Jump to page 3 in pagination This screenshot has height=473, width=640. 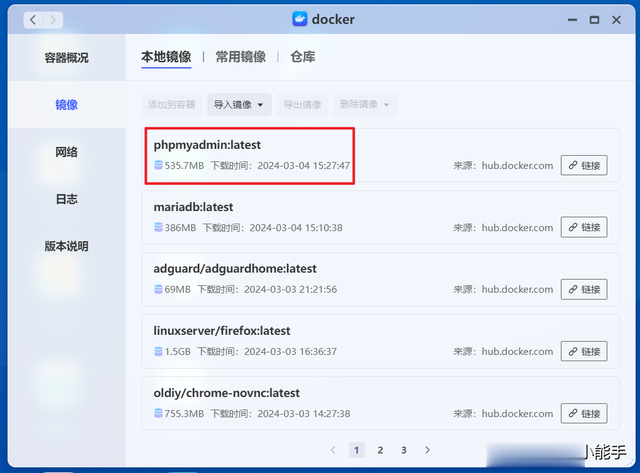point(404,450)
